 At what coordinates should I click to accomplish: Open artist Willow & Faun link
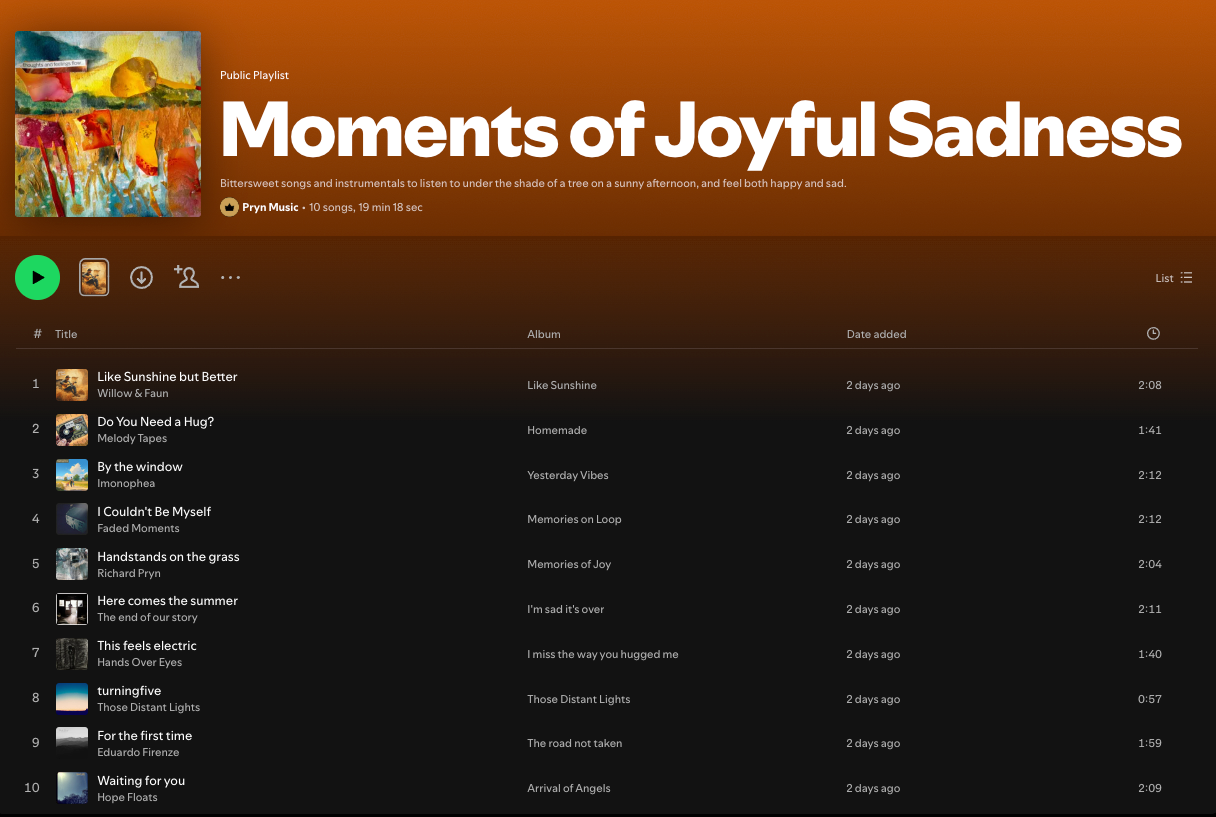point(133,393)
